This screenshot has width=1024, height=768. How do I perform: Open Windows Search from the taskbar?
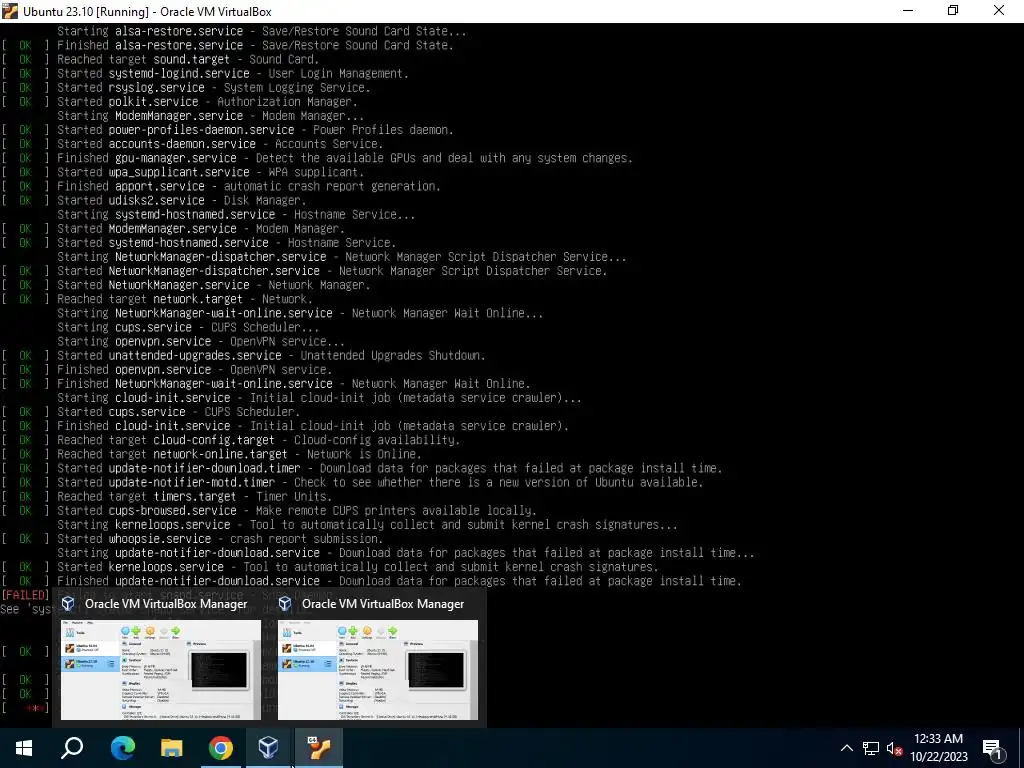pyautogui.click(x=72, y=748)
